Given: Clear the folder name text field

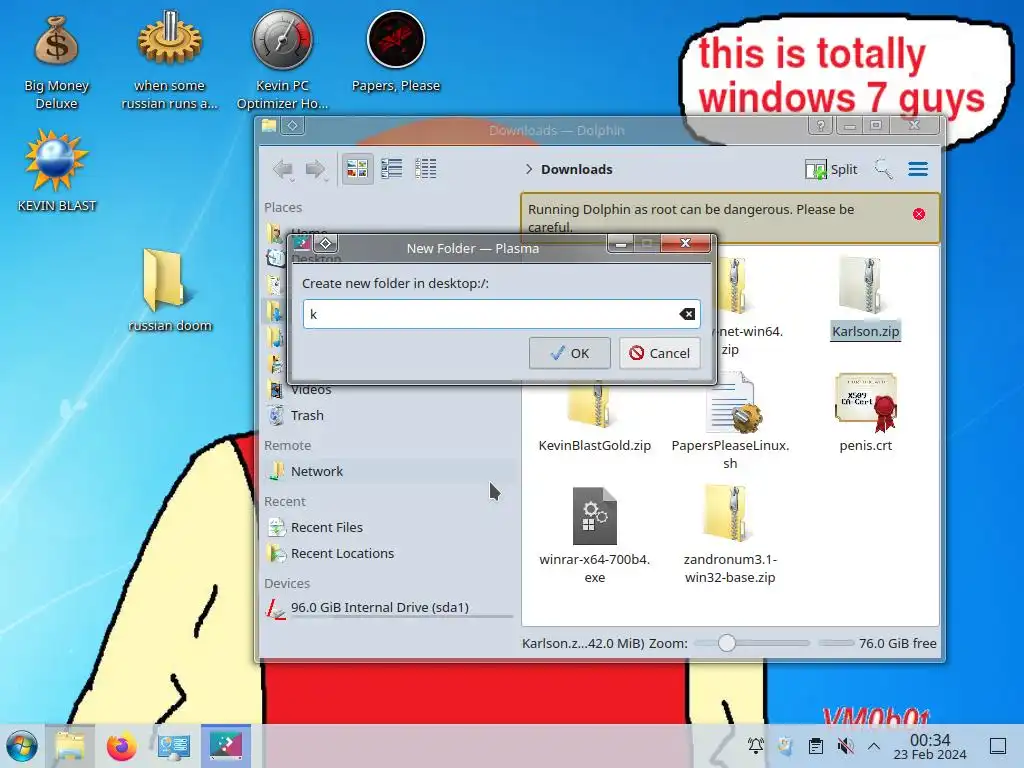Looking at the screenshot, I should click(687, 314).
